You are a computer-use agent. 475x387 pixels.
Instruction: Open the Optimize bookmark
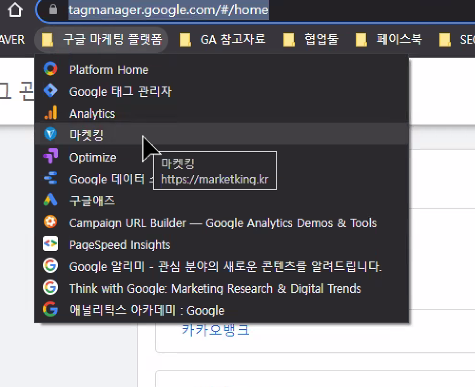pos(221,157)
